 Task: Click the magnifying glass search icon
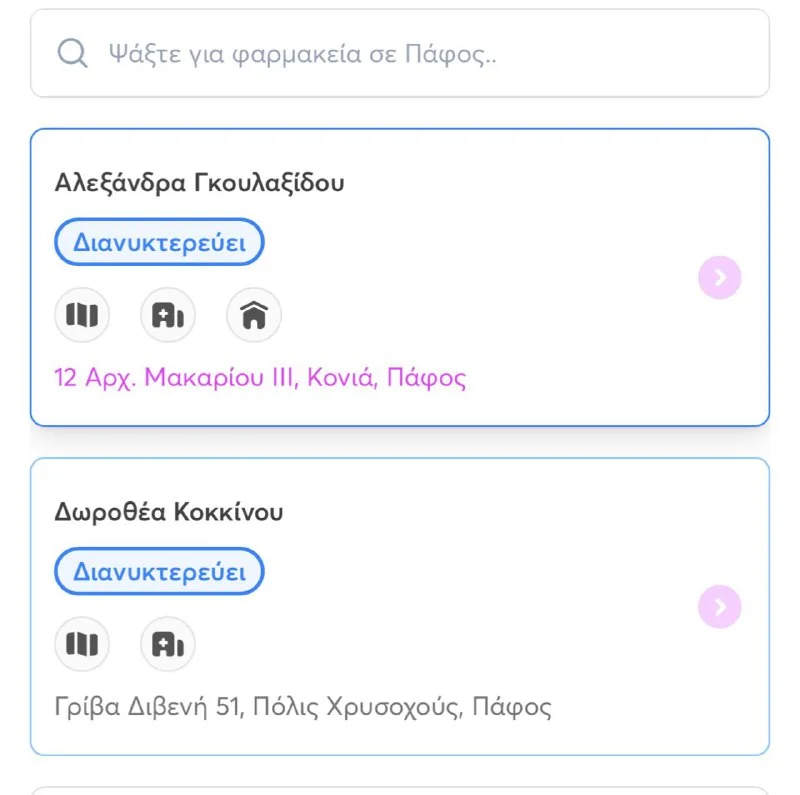click(72, 53)
